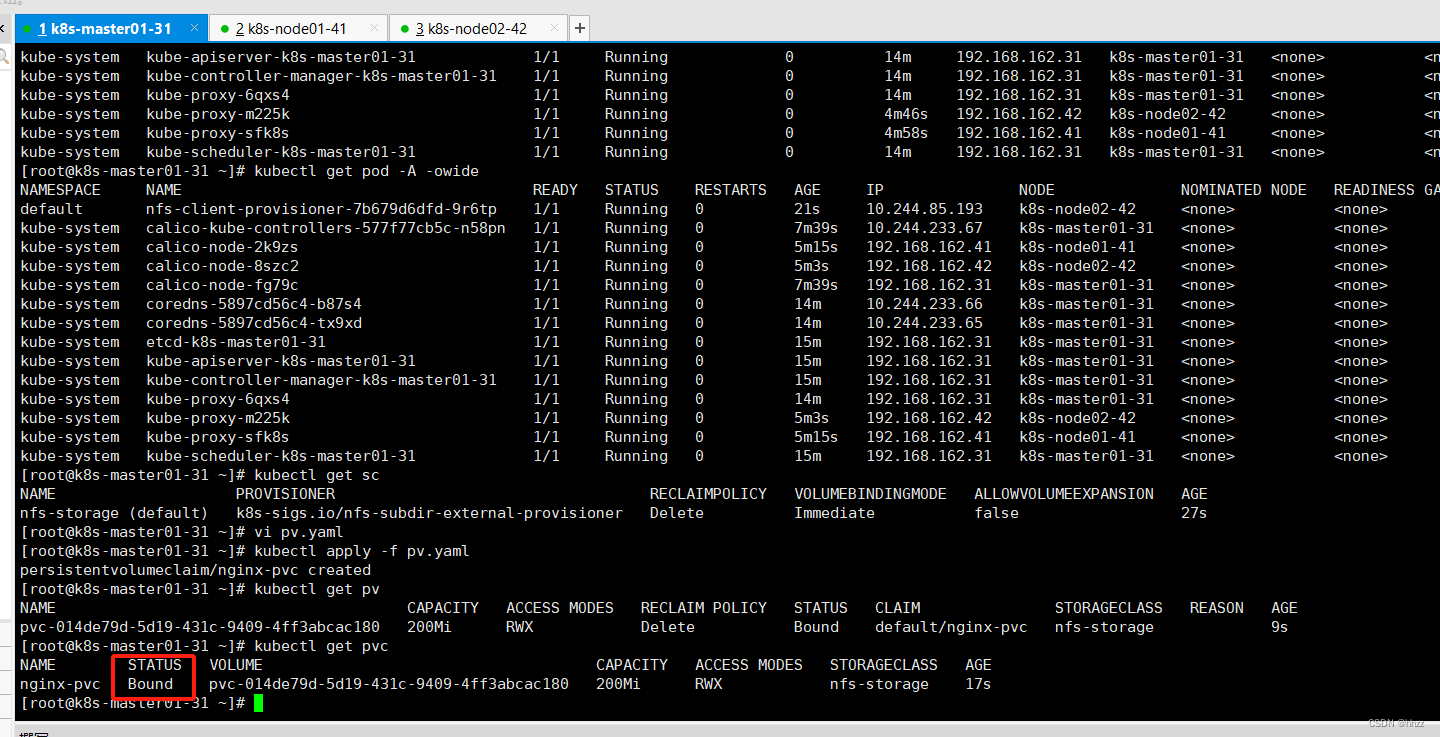Click the pod name calico-kube-controllers-577f77cb5c-n58pn
Screen dimensions: 1440x737
coord(326,228)
